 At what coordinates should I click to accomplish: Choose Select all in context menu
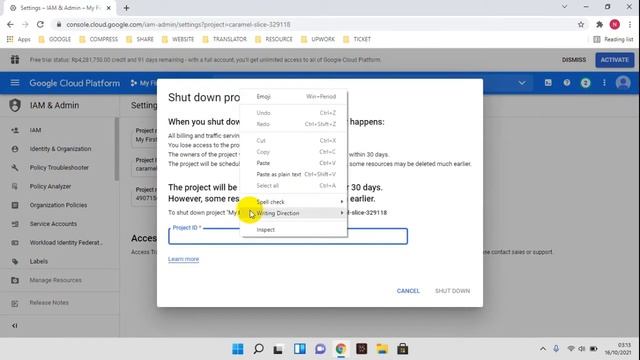pyautogui.click(x=293, y=186)
